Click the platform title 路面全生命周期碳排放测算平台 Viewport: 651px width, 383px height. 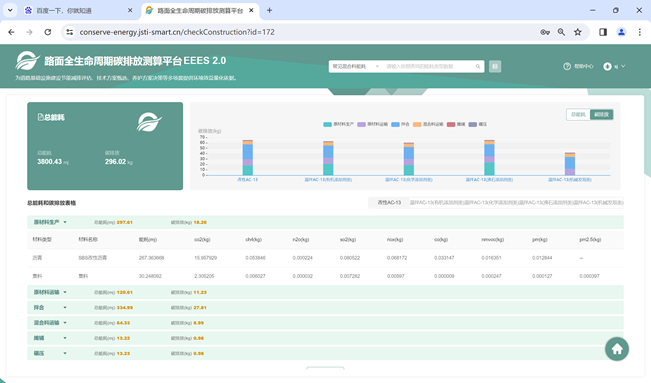pyautogui.click(x=113, y=61)
